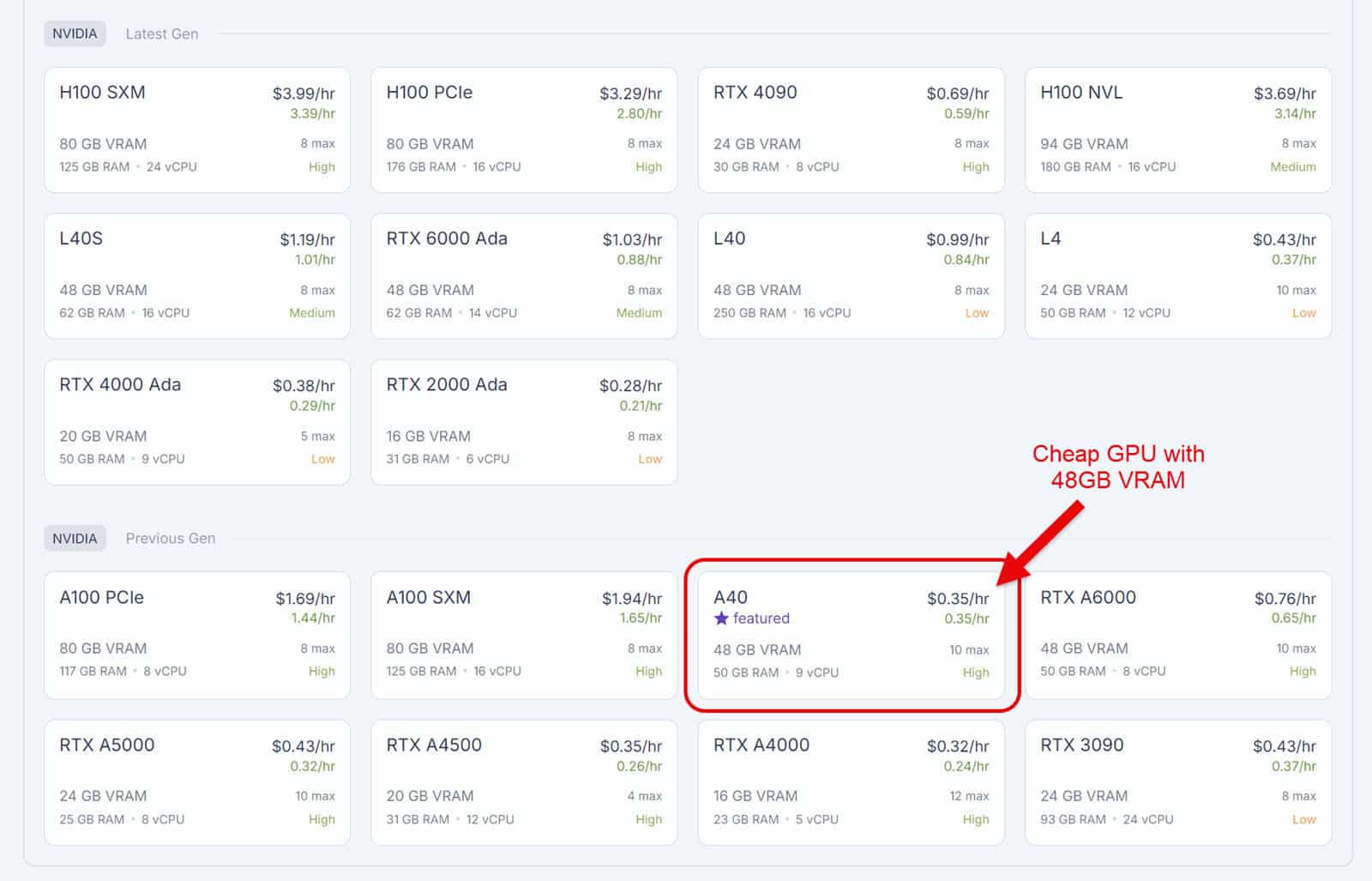Click the $3.69/hr price on H100 NVL
This screenshot has width=1372, height=881.
point(1285,94)
